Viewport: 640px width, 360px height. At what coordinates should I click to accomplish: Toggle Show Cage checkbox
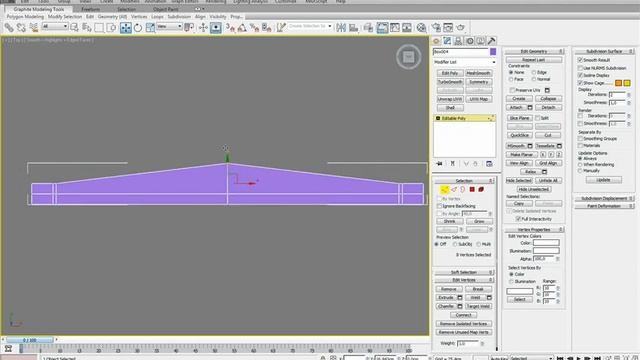coord(580,83)
